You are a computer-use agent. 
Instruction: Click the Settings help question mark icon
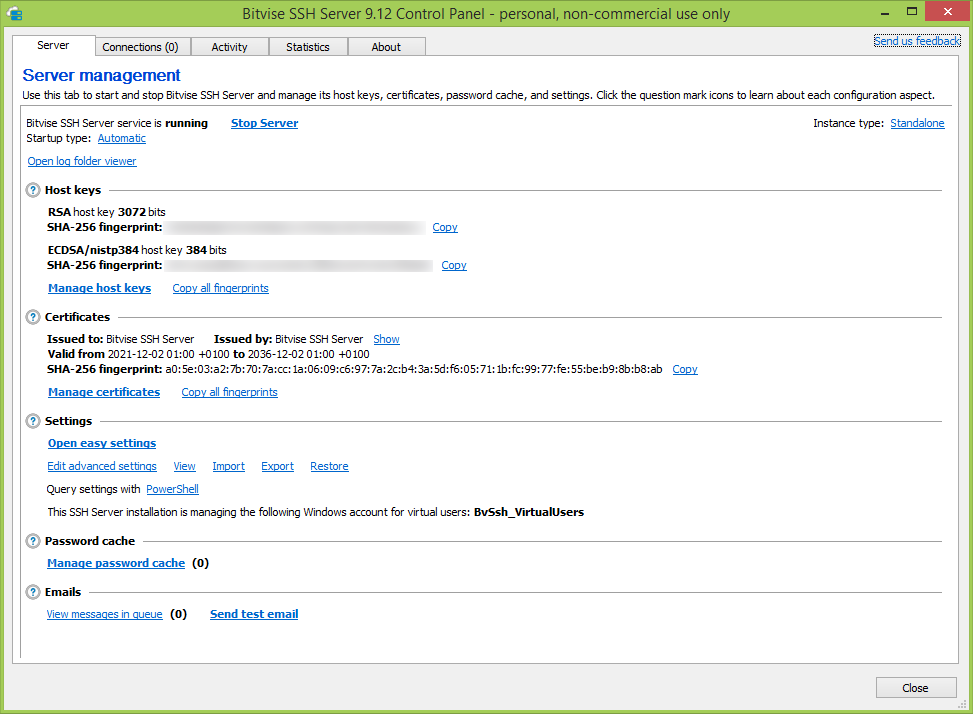coord(34,421)
